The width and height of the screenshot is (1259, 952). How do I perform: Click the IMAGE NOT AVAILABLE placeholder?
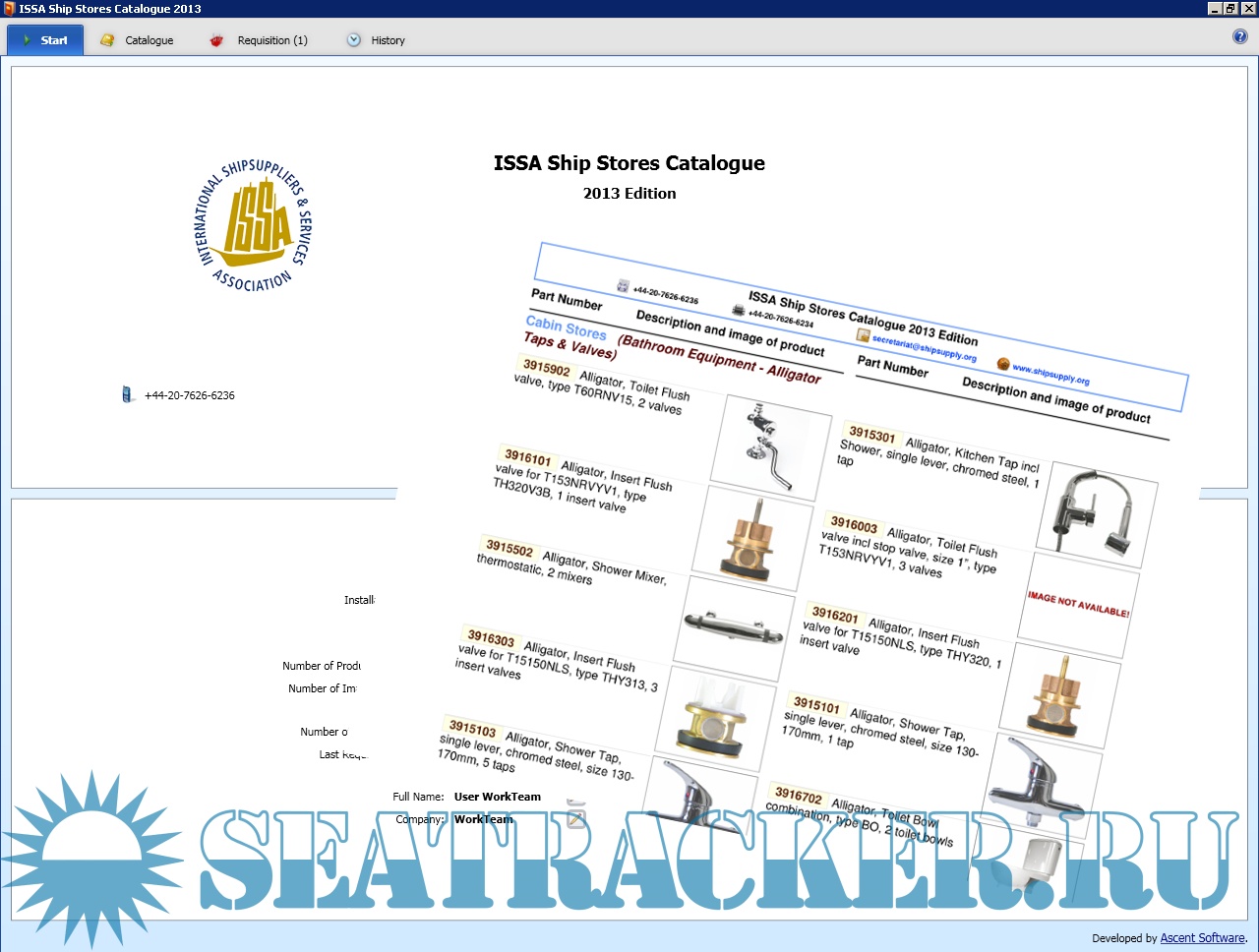point(1078,604)
